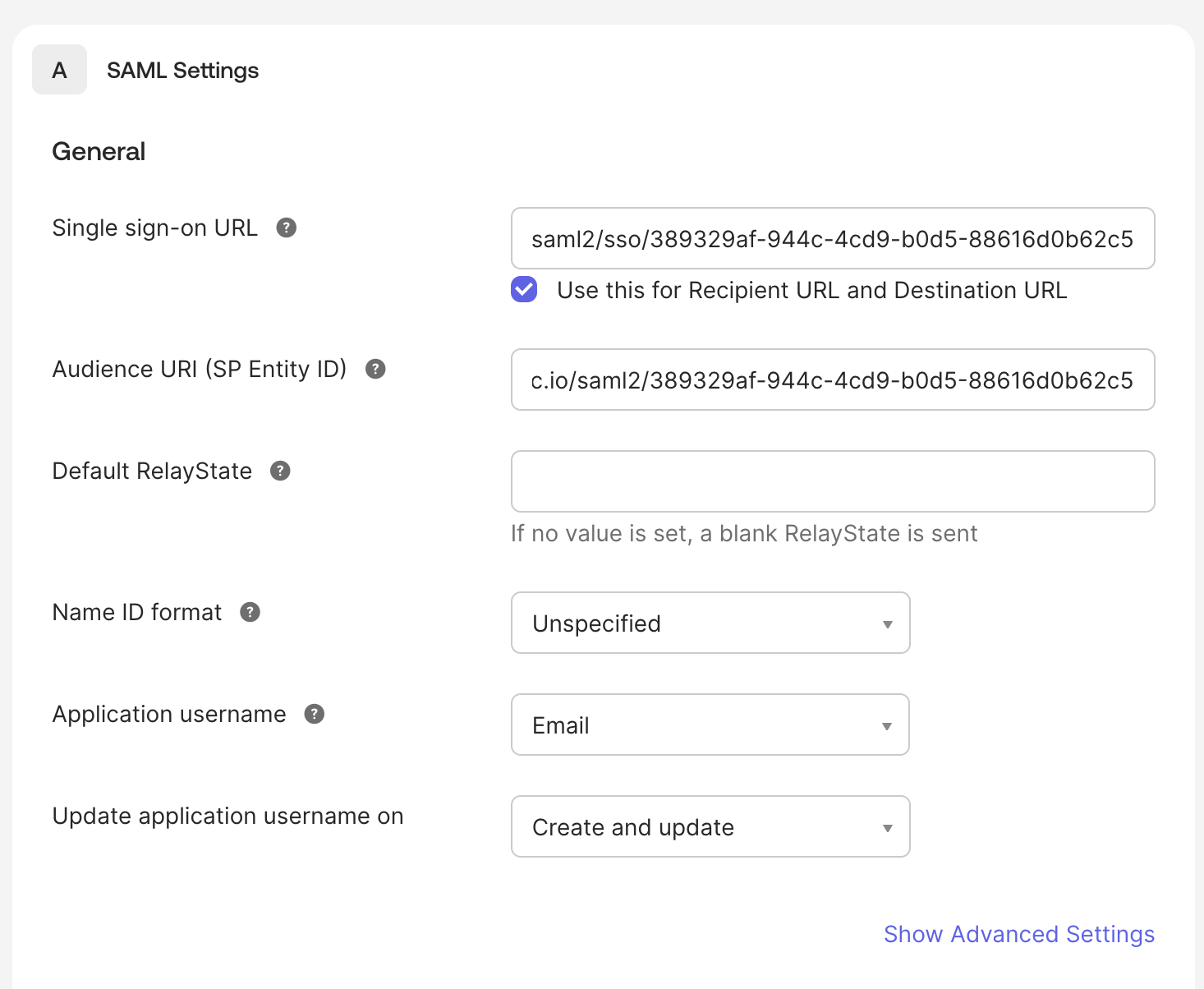Image resolution: width=1204 pixels, height=989 pixels.
Task: Open the Single sign-on URL help tooltip
Action: pos(286,228)
